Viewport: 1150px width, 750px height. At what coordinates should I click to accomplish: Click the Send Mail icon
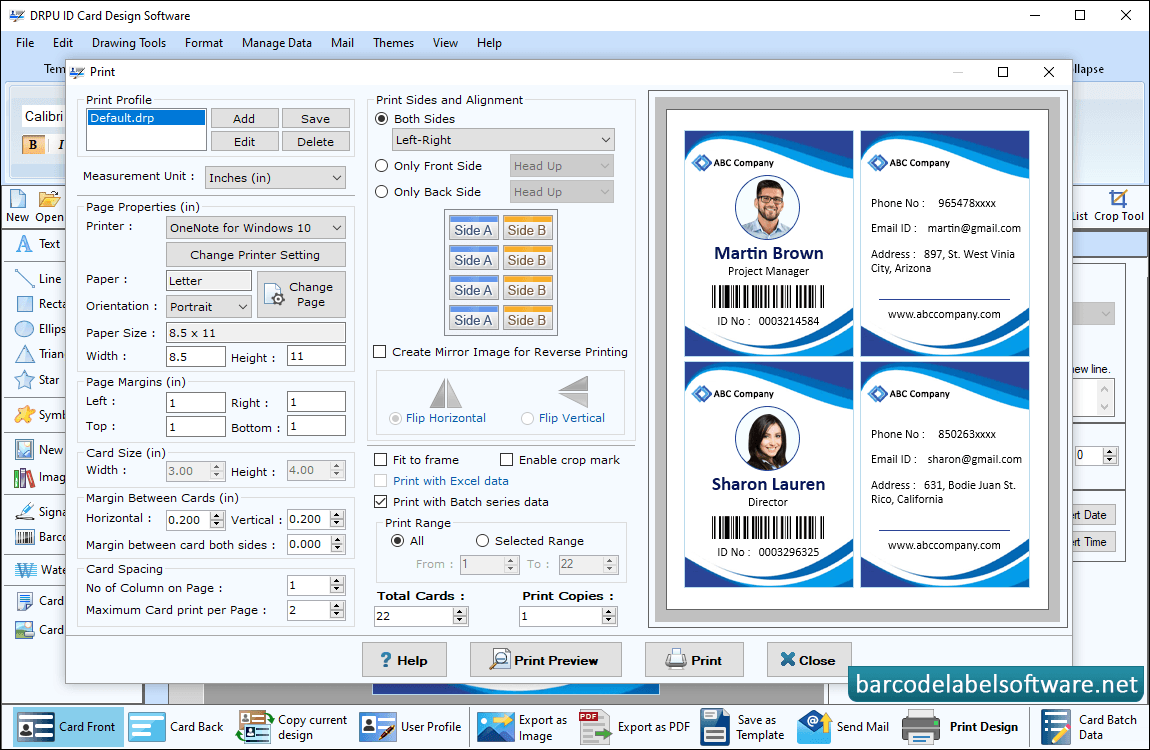click(814, 727)
